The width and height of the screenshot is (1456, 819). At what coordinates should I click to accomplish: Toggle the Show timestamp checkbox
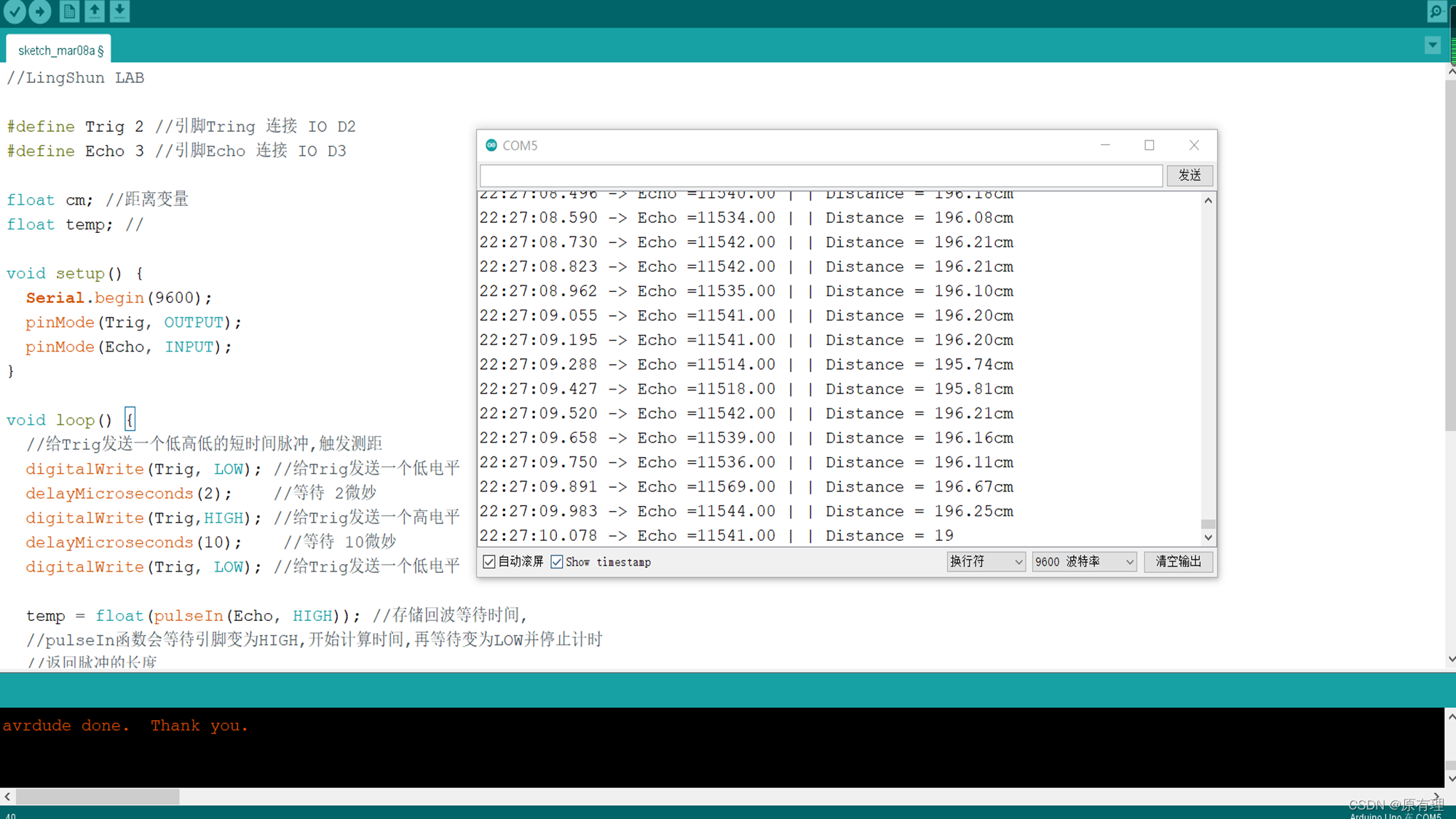[x=557, y=561]
